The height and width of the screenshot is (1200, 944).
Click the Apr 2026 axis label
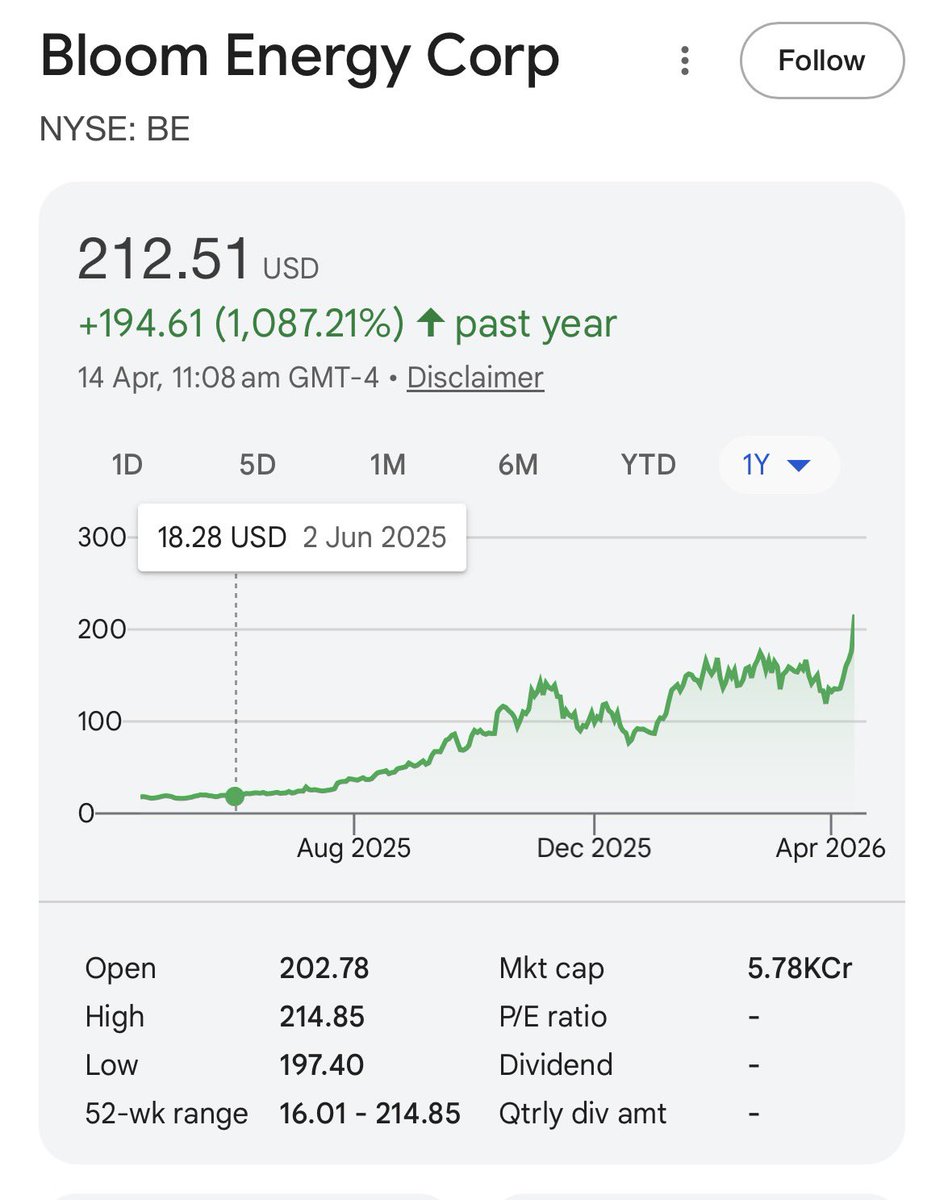coord(831,848)
